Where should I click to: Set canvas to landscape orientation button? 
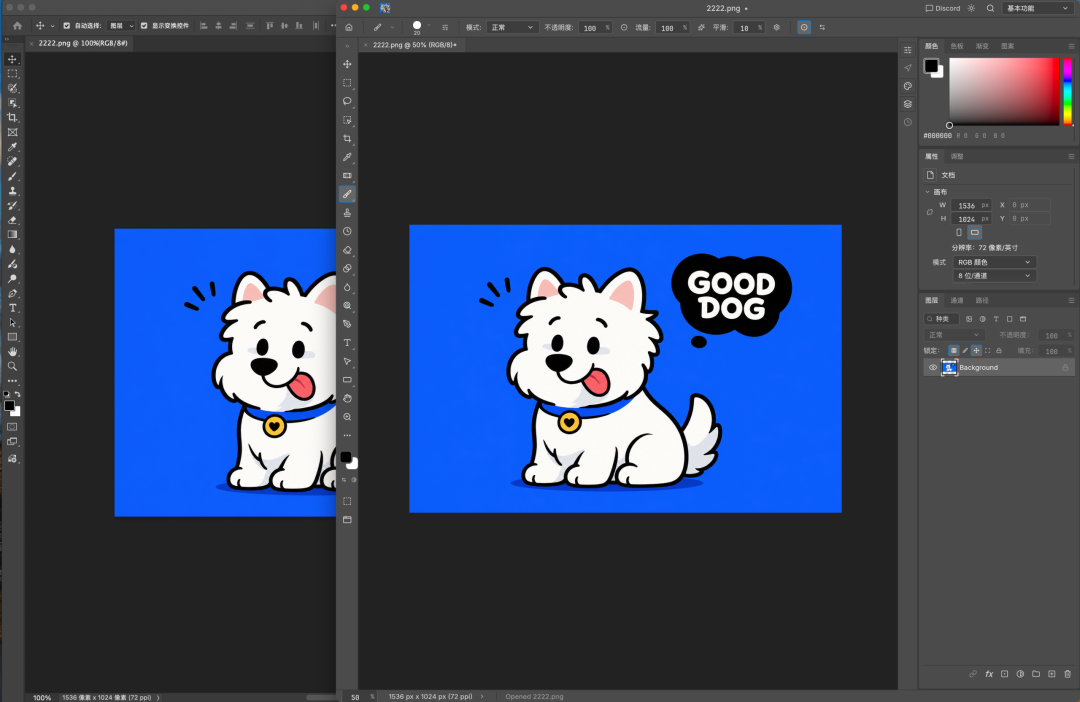974,232
